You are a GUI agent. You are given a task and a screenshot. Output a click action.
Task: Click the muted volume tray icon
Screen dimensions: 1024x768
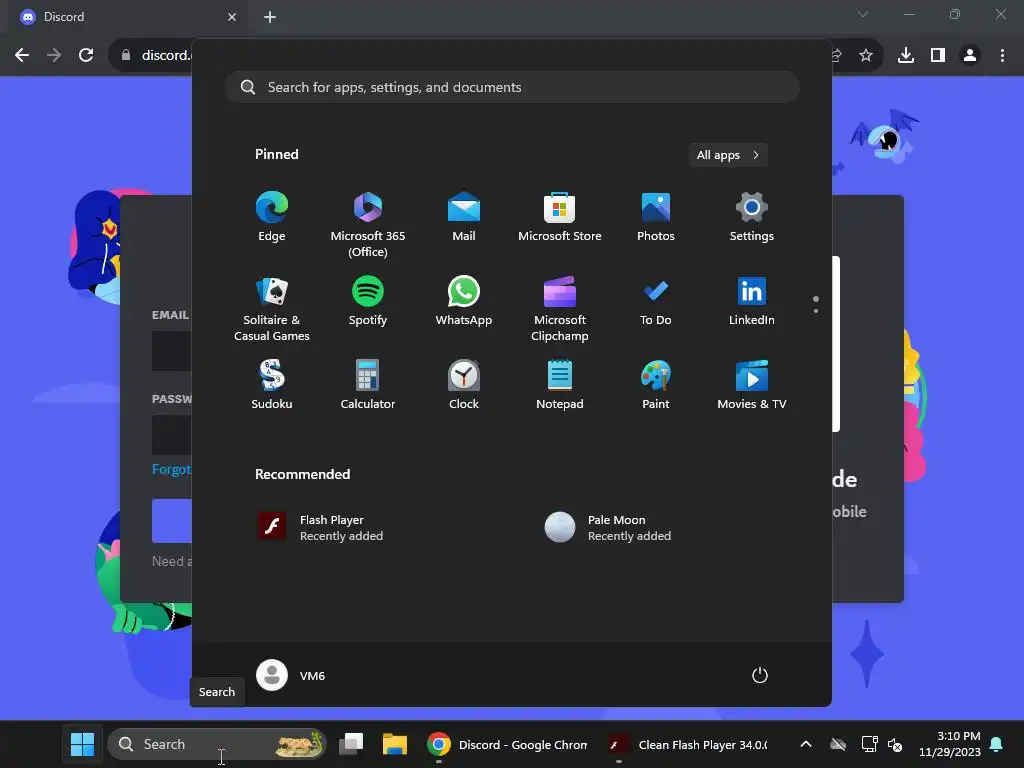895,744
